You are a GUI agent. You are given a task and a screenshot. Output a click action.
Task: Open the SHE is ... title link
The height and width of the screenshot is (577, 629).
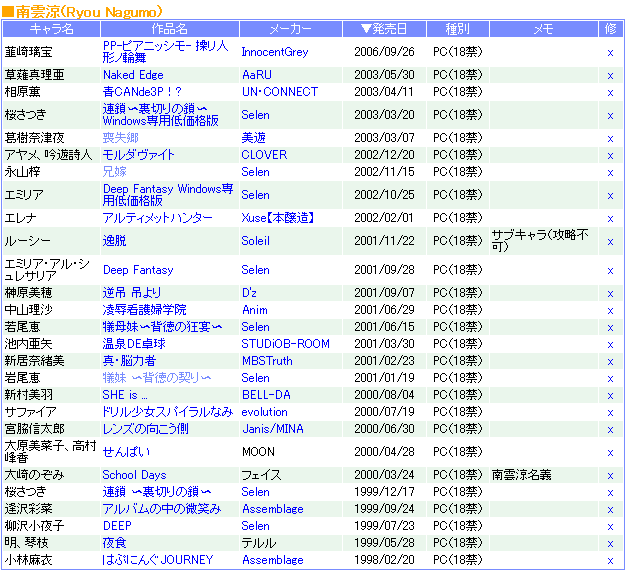(x=125, y=395)
